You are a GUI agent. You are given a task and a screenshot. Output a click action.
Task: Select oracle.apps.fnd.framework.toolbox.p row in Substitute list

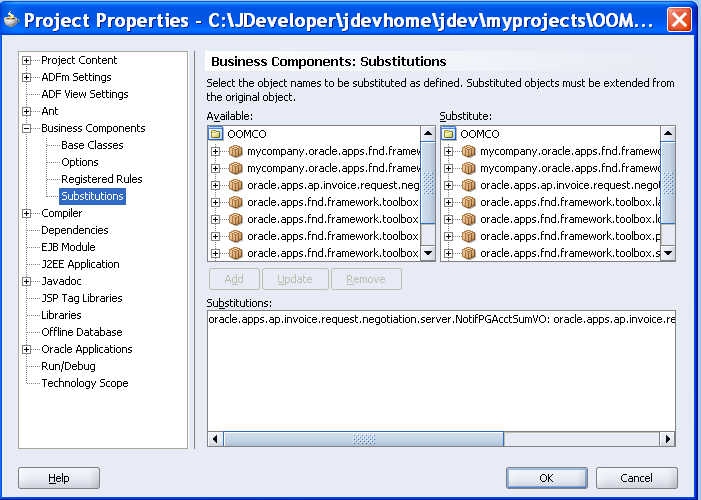tap(570, 236)
